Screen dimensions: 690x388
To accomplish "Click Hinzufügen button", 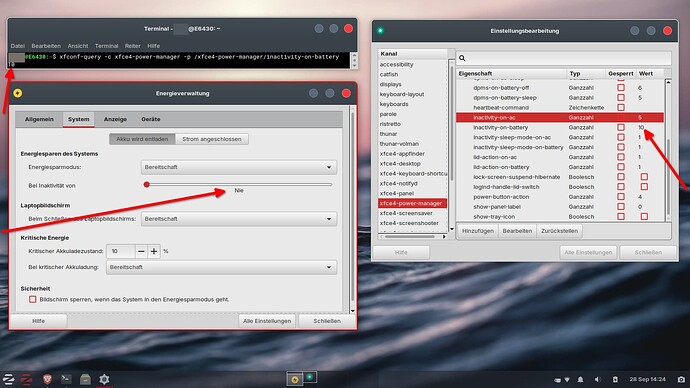I will tap(478, 231).
